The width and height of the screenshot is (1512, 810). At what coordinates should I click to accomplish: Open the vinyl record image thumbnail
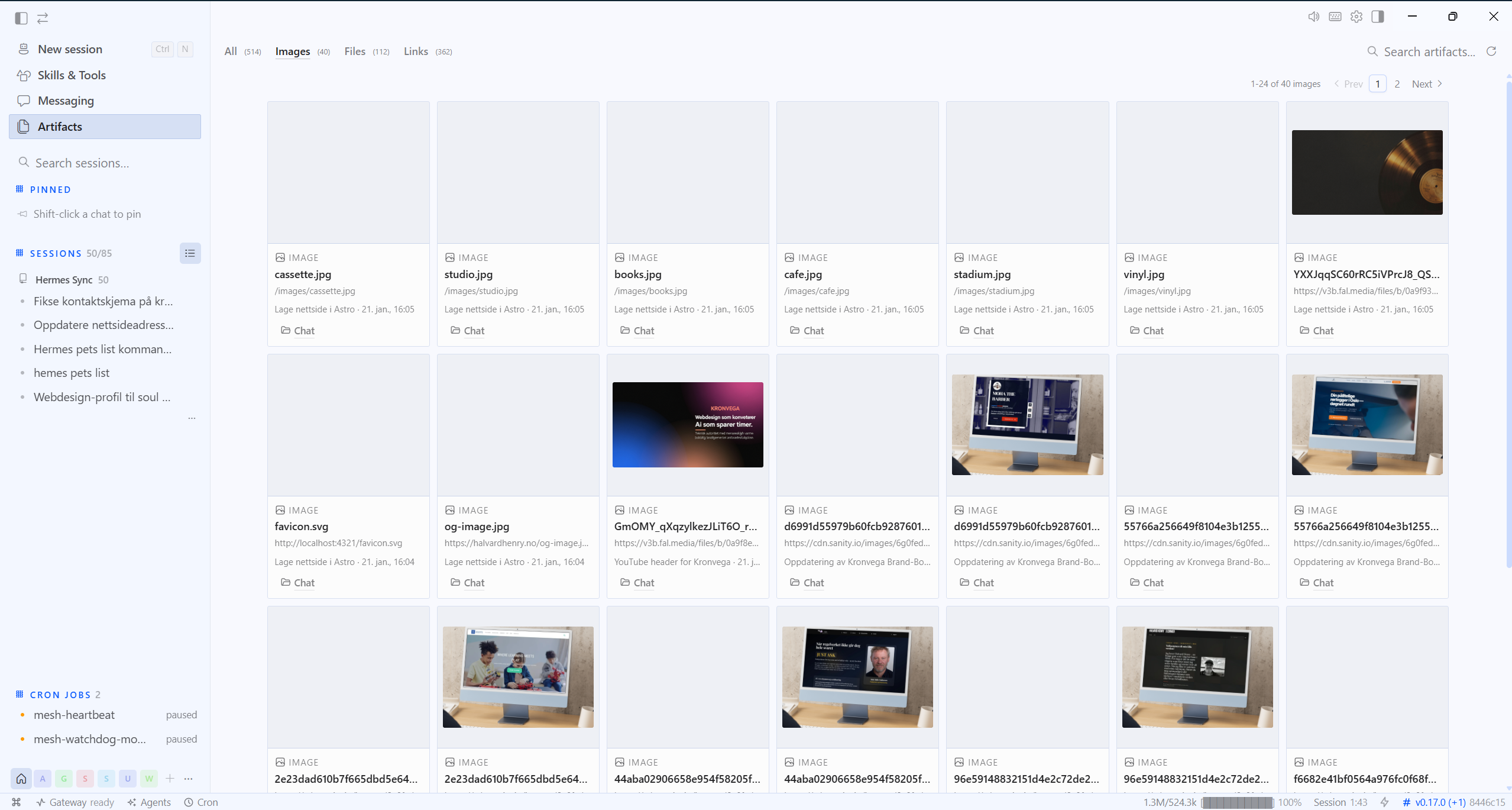[x=1367, y=172]
